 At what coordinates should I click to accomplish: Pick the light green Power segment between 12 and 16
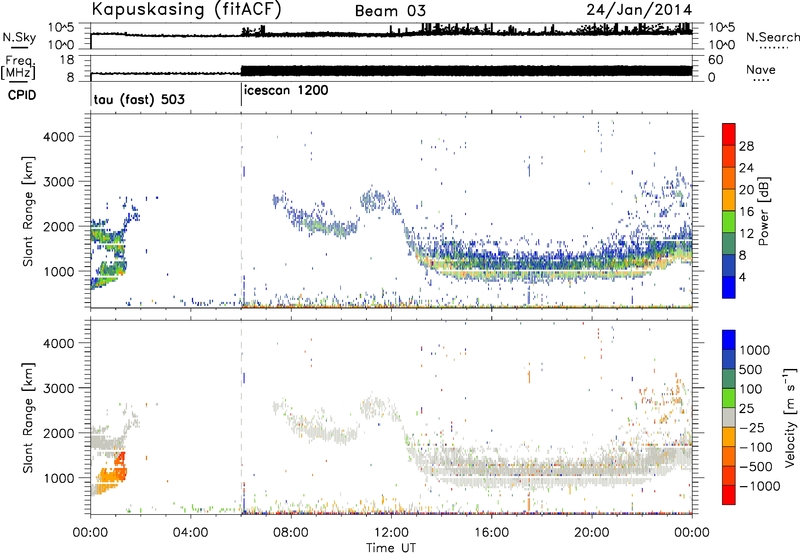coord(729,221)
